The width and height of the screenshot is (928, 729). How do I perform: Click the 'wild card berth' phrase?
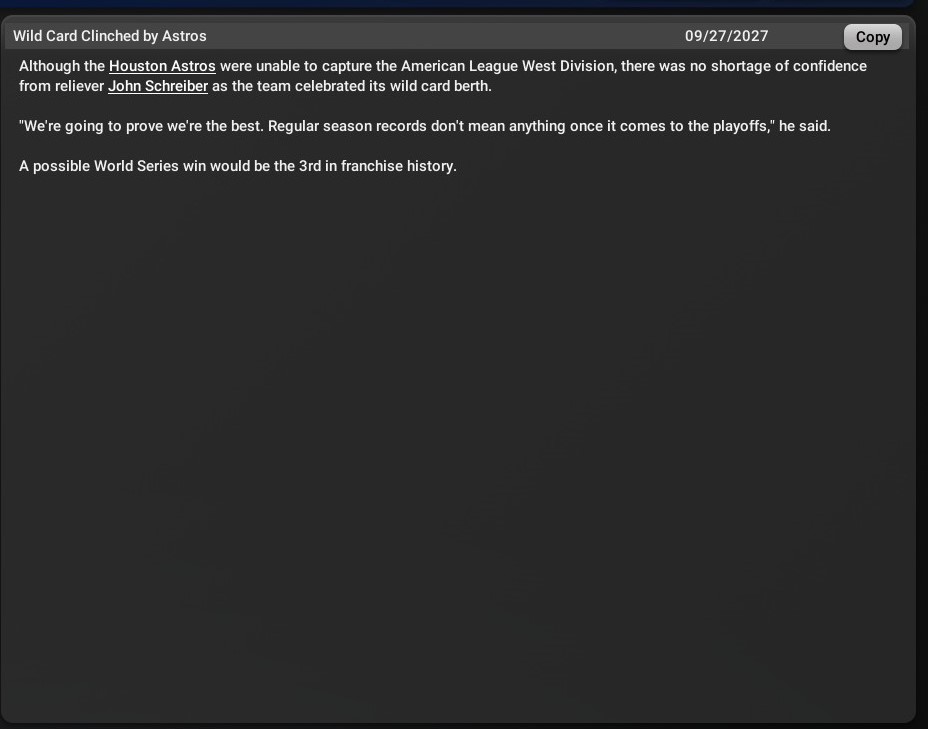(440, 86)
